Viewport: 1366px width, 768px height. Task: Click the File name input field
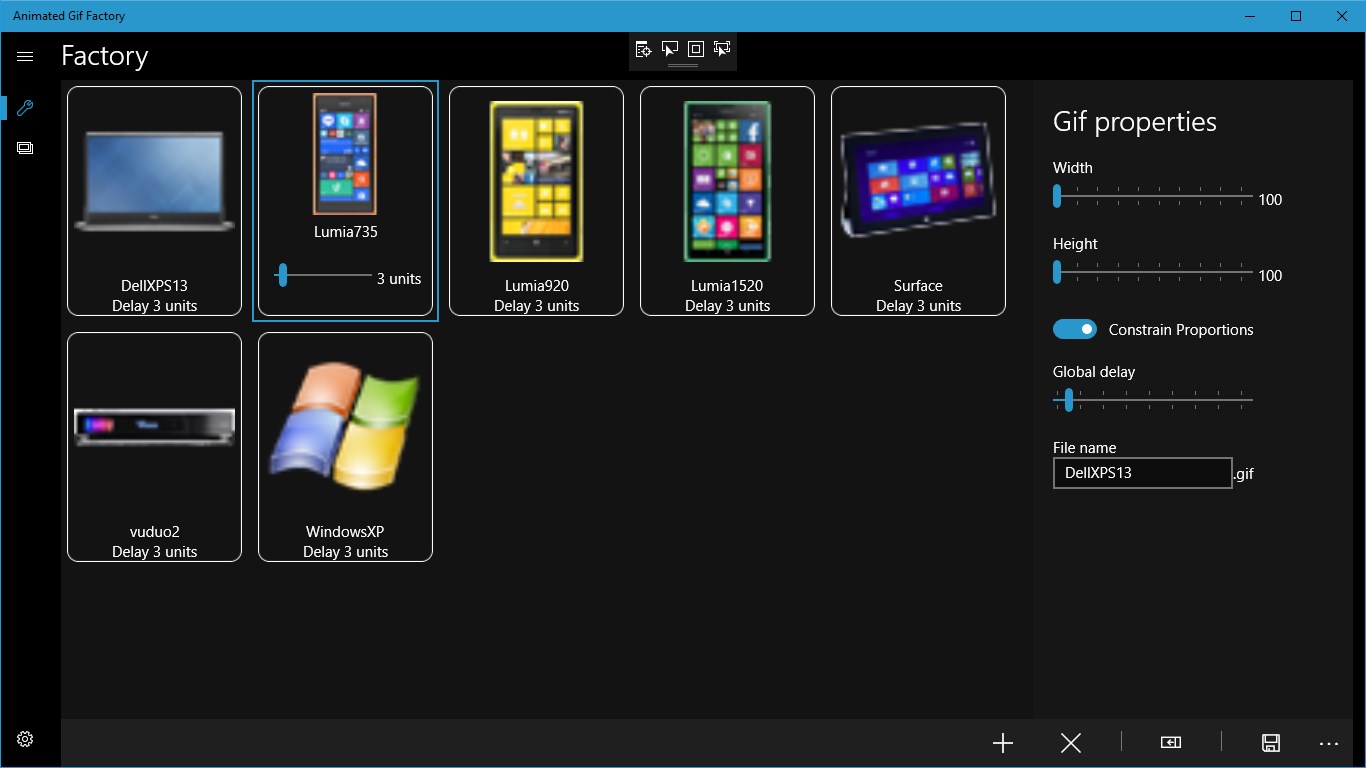pyautogui.click(x=1142, y=473)
